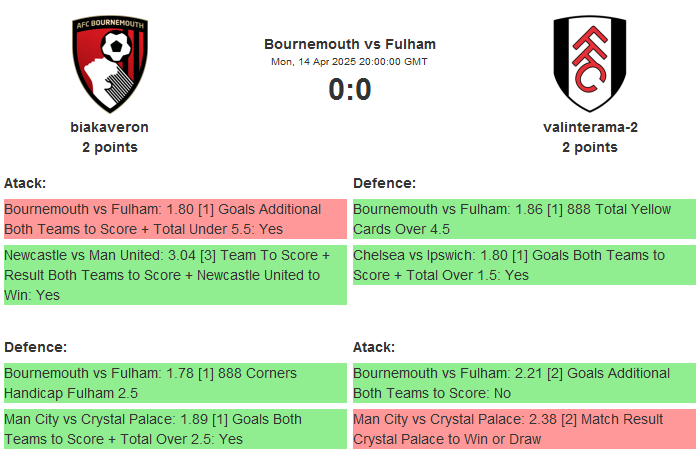This screenshot has width=700, height=460.
Task: Select the Both Teams to Score: No bet
Action: [524, 383]
